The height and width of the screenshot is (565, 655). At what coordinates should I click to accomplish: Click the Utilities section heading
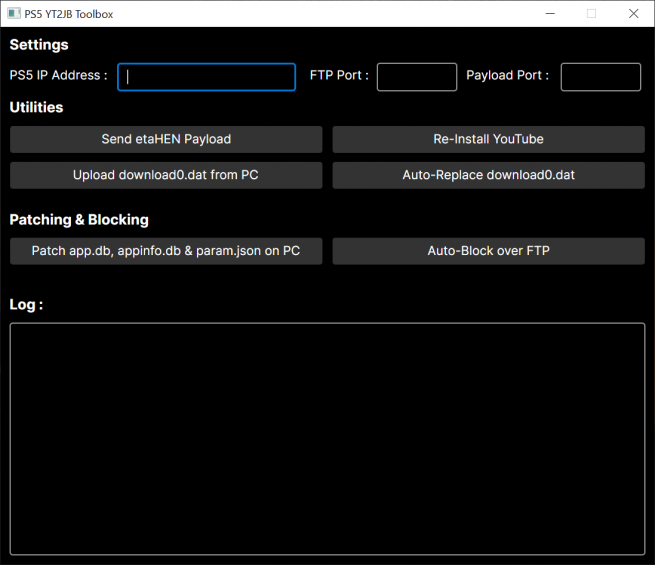(36, 107)
